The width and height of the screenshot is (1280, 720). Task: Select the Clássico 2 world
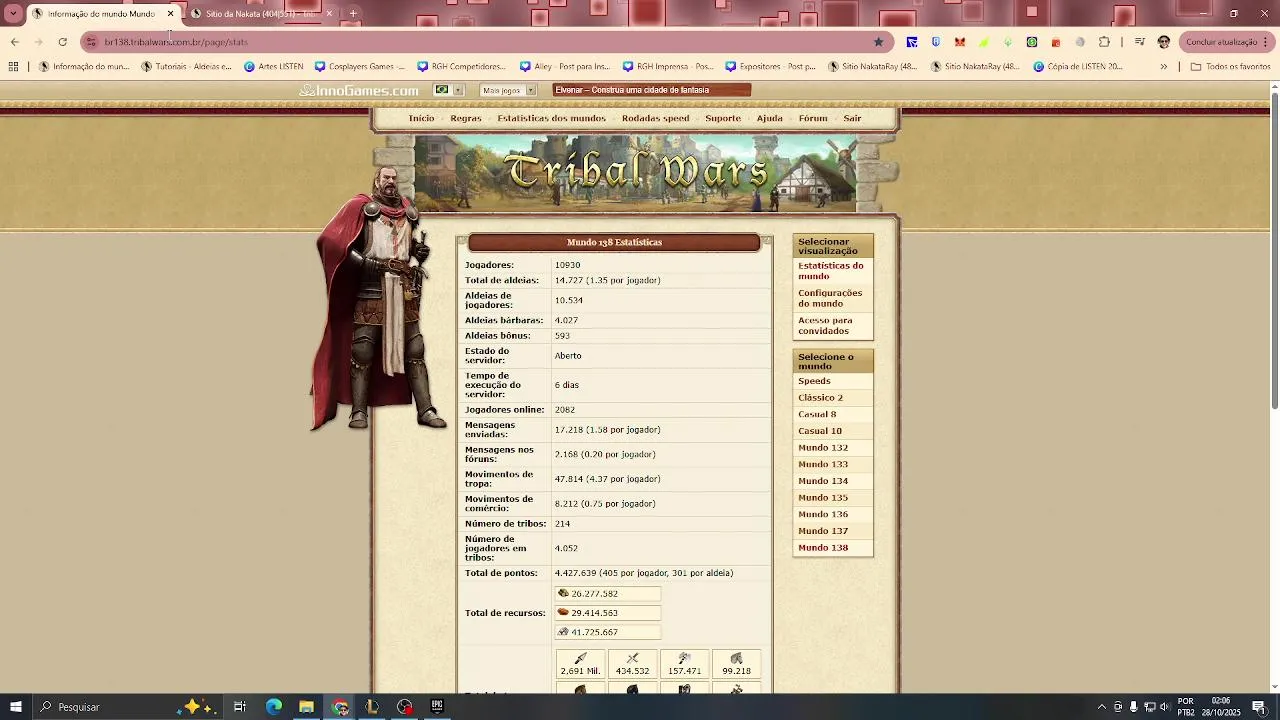821,398
